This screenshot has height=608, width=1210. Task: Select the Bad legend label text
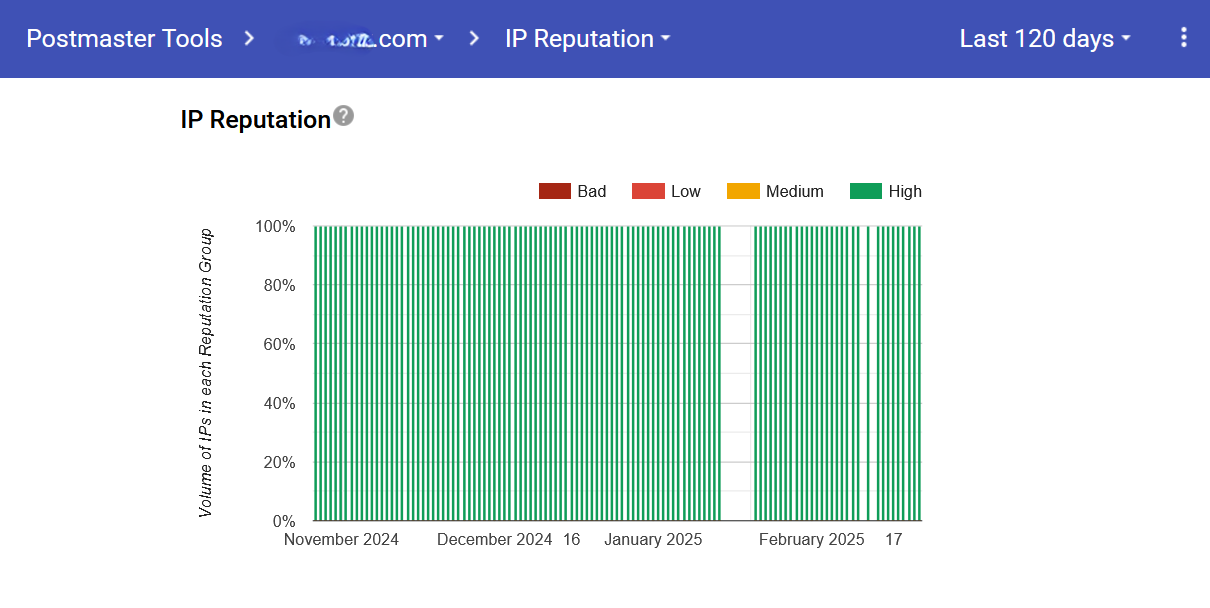[592, 191]
